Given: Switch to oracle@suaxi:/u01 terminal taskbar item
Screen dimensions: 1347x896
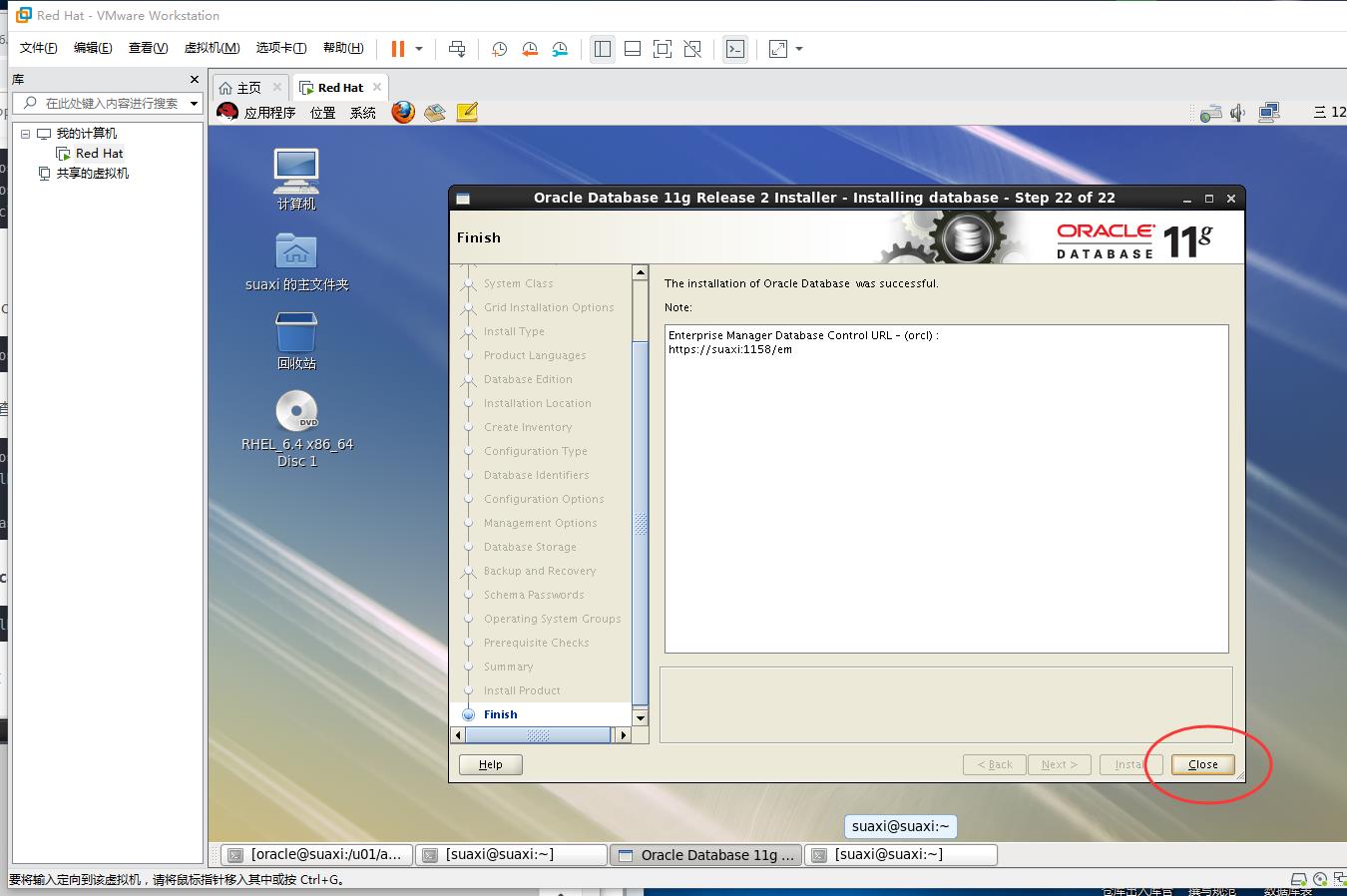Looking at the screenshot, I should point(316,855).
